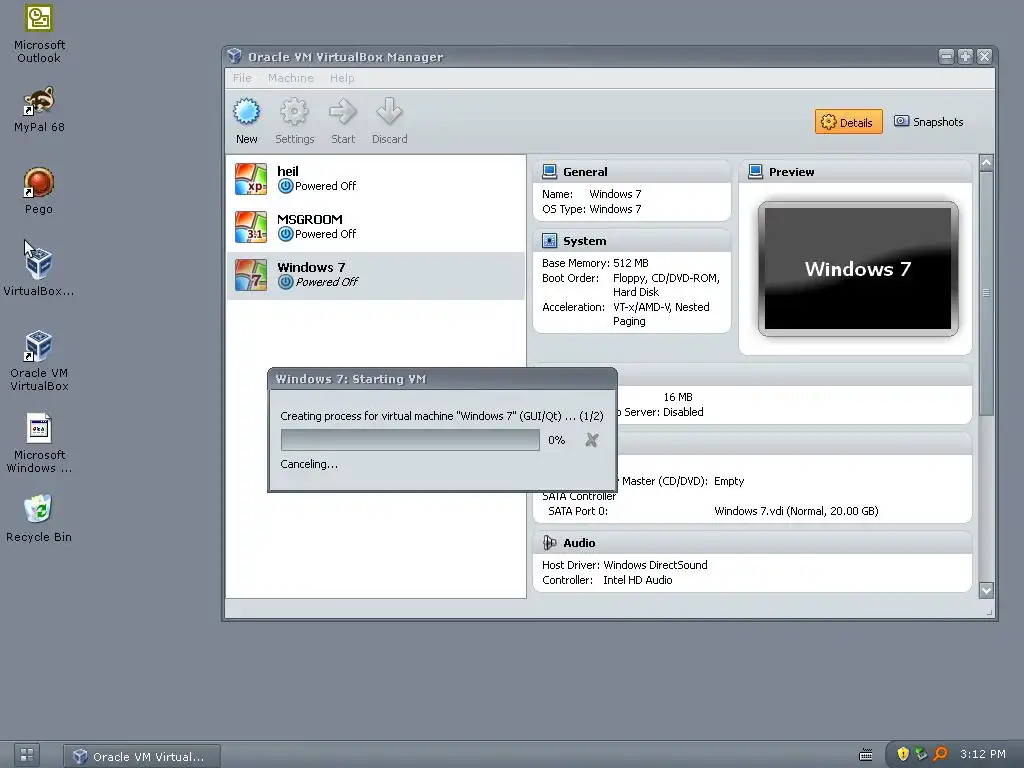Viewport: 1024px width, 768px height.
Task: Click the Audio section speaker icon
Action: pos(549,543)
